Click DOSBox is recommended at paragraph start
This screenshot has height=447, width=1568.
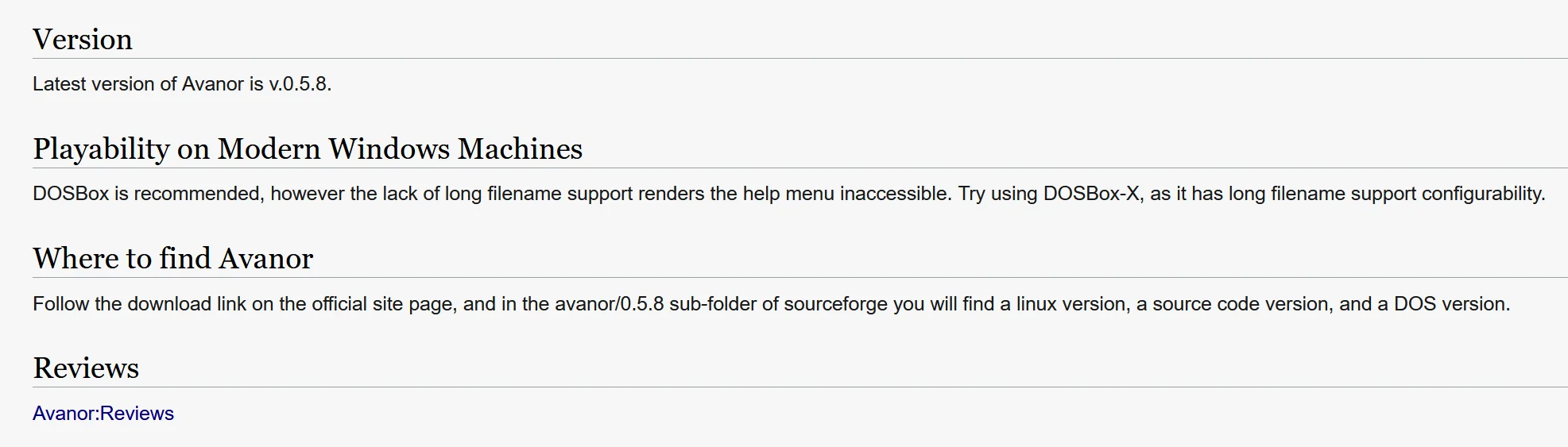click(x=148, y=194)
